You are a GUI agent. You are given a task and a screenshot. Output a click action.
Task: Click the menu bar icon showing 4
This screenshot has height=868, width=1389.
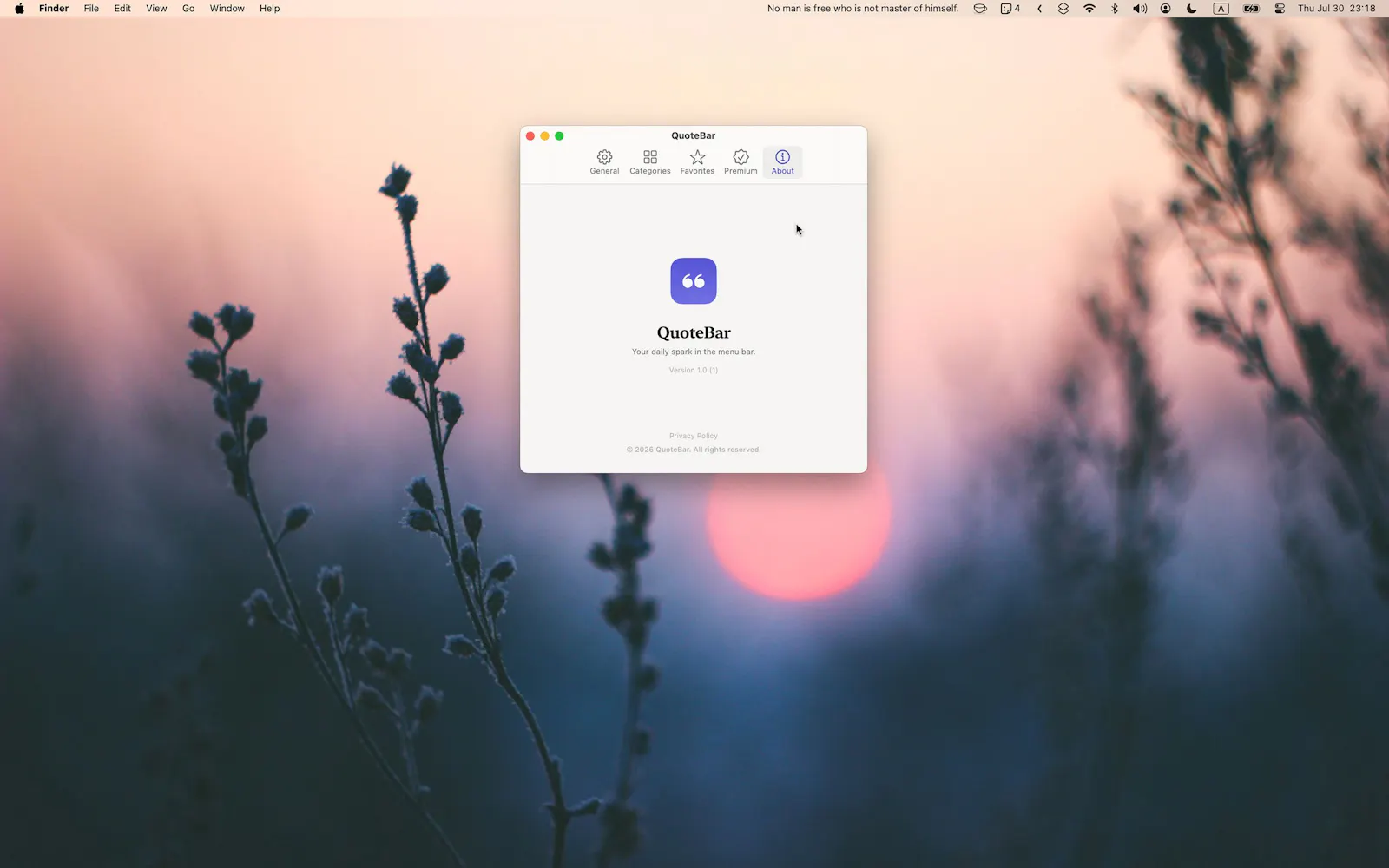1010,9
